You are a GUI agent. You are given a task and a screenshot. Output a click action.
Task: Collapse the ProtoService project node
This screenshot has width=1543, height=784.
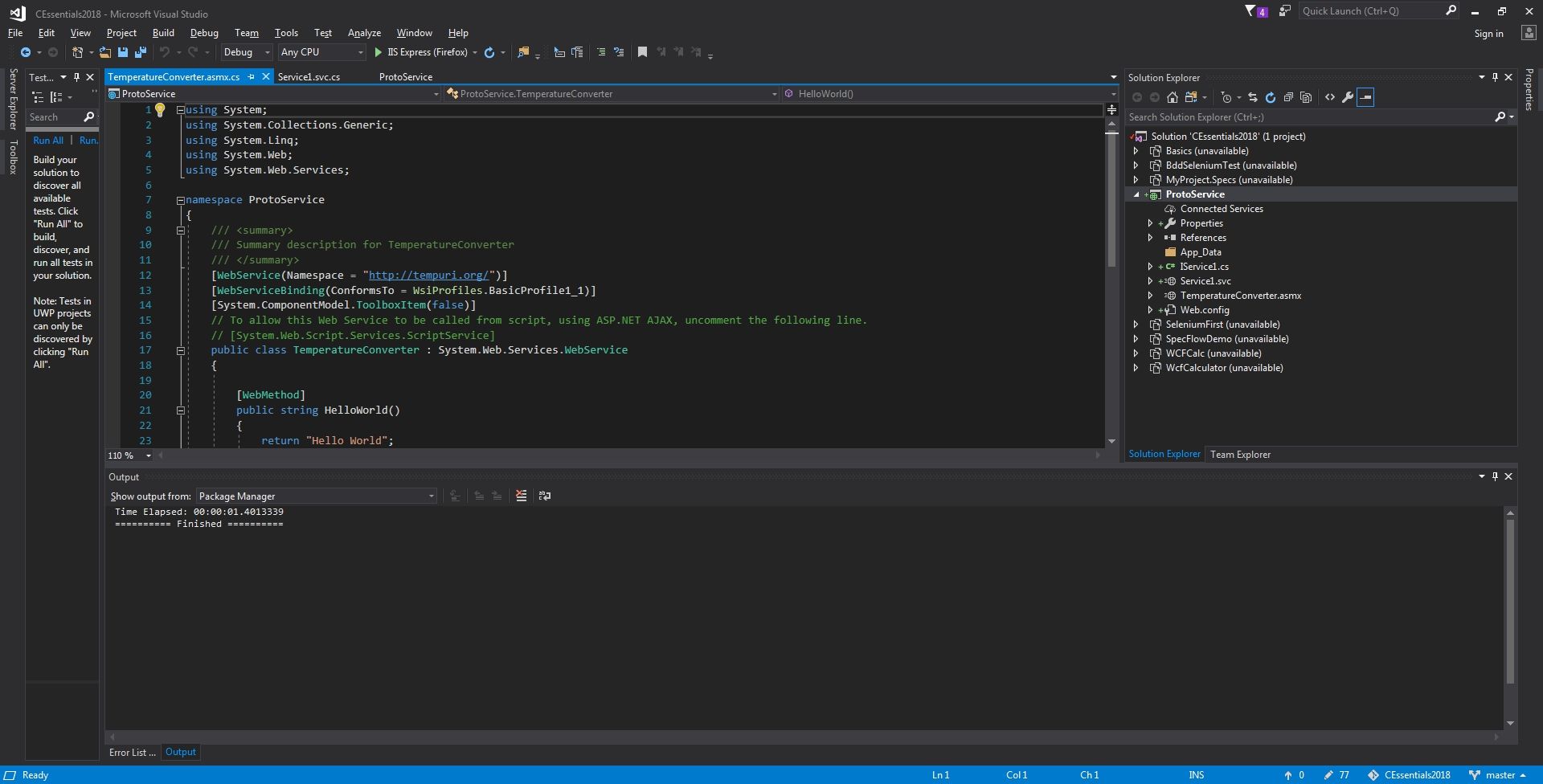pos(1136,194)
